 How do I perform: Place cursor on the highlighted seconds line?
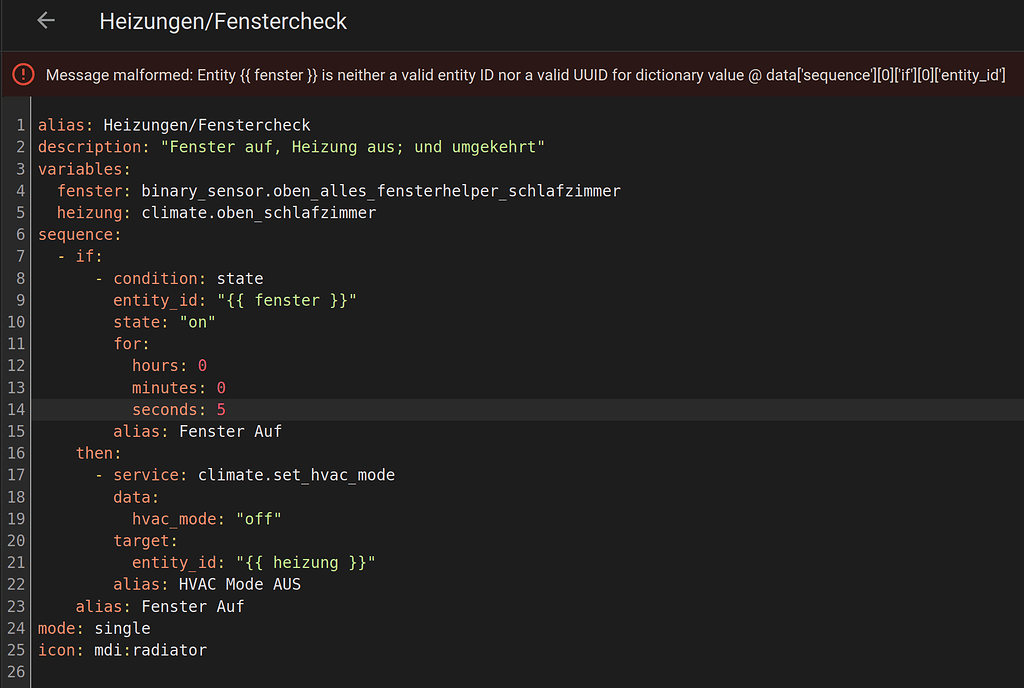tap(178, 409)
